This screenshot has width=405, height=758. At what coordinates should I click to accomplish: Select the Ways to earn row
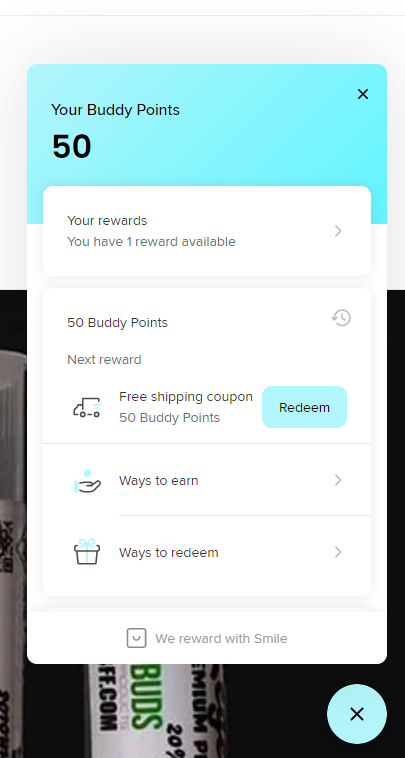coord(207,480)
